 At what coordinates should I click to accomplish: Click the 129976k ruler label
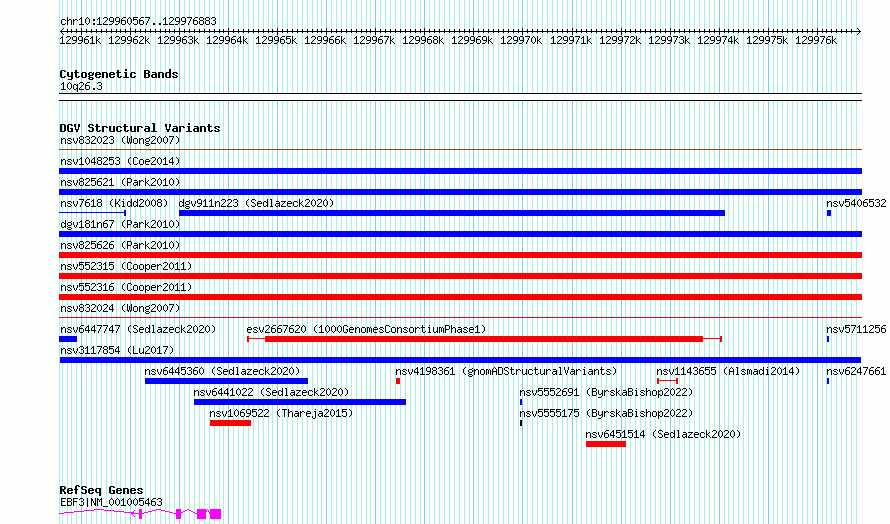(x=816, y=40)
